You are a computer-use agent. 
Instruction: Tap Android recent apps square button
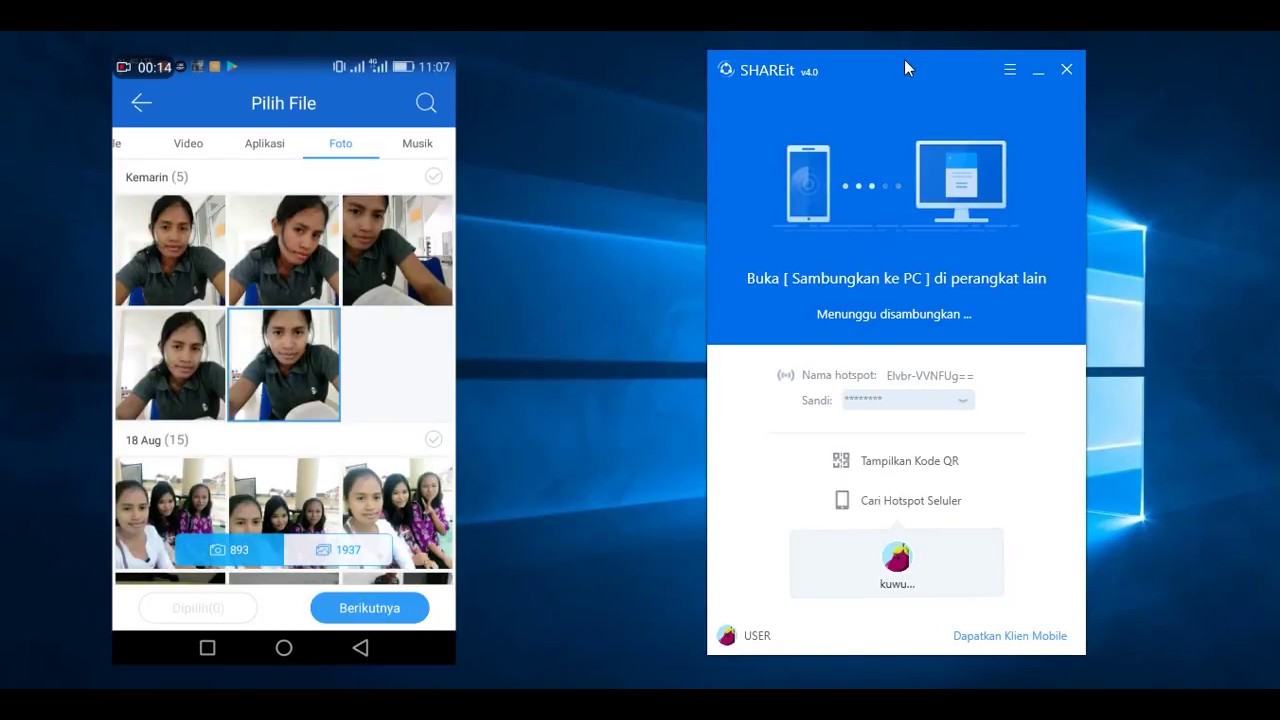tap(207, 648)
